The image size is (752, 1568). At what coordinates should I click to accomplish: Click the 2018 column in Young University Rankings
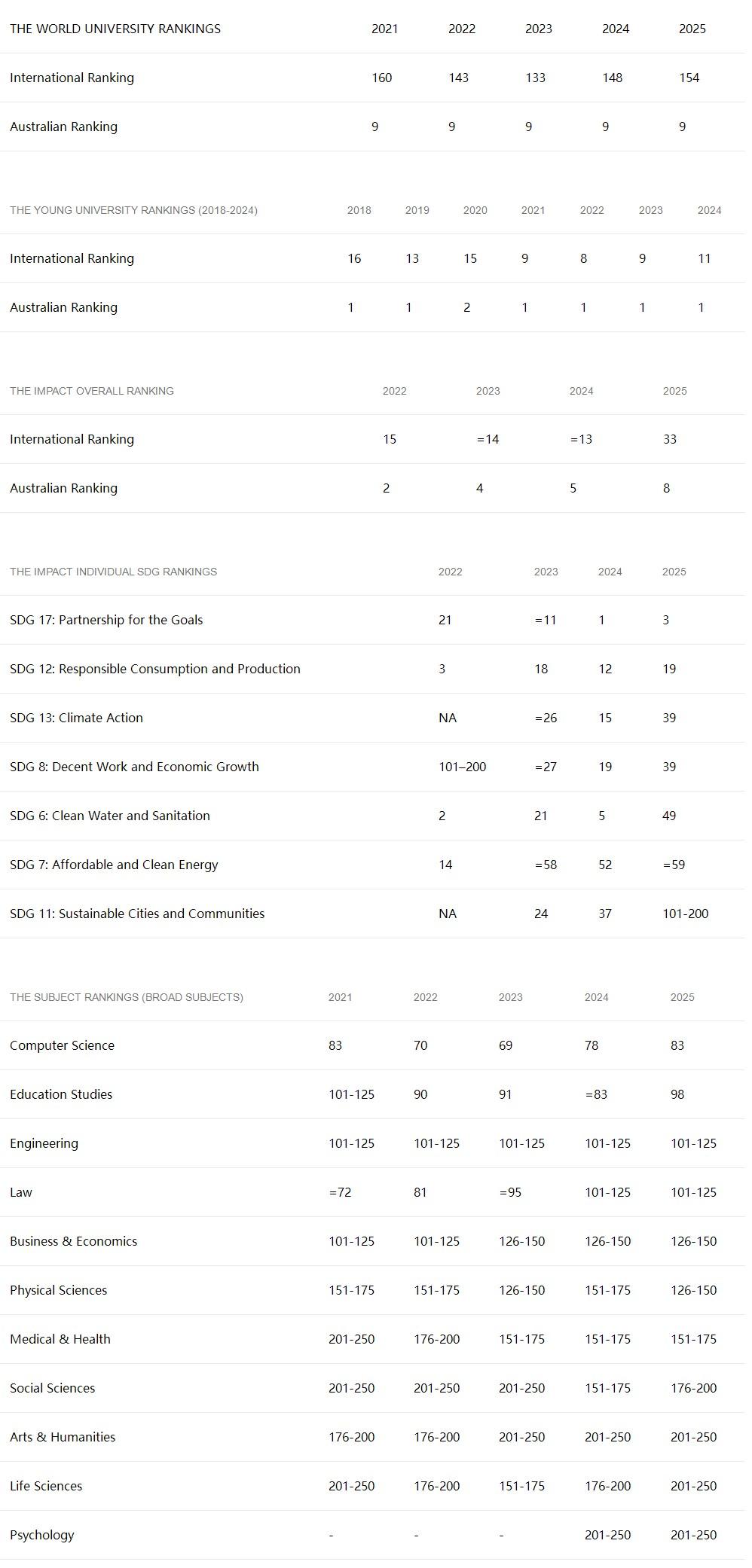[359, 210]
